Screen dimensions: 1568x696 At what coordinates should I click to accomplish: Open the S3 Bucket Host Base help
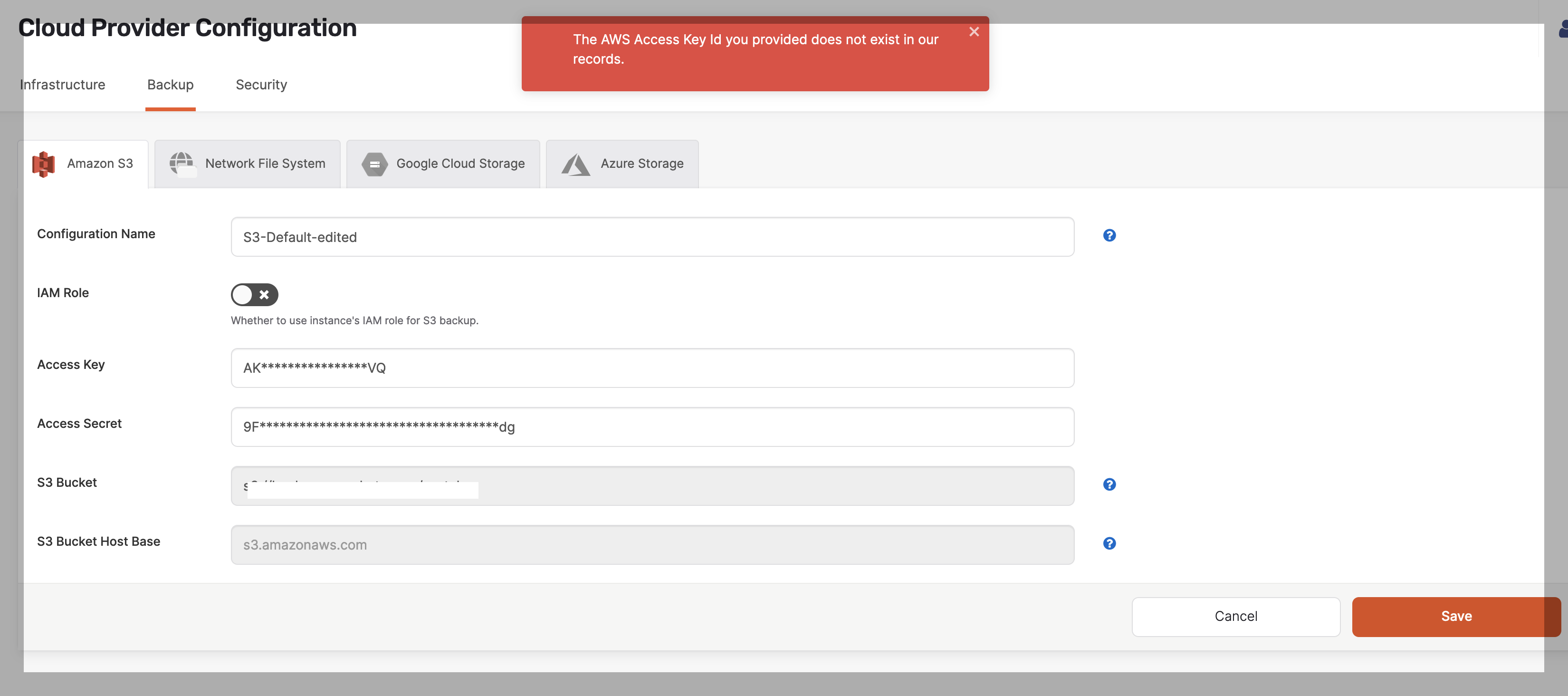click(x=1109, y=543)
